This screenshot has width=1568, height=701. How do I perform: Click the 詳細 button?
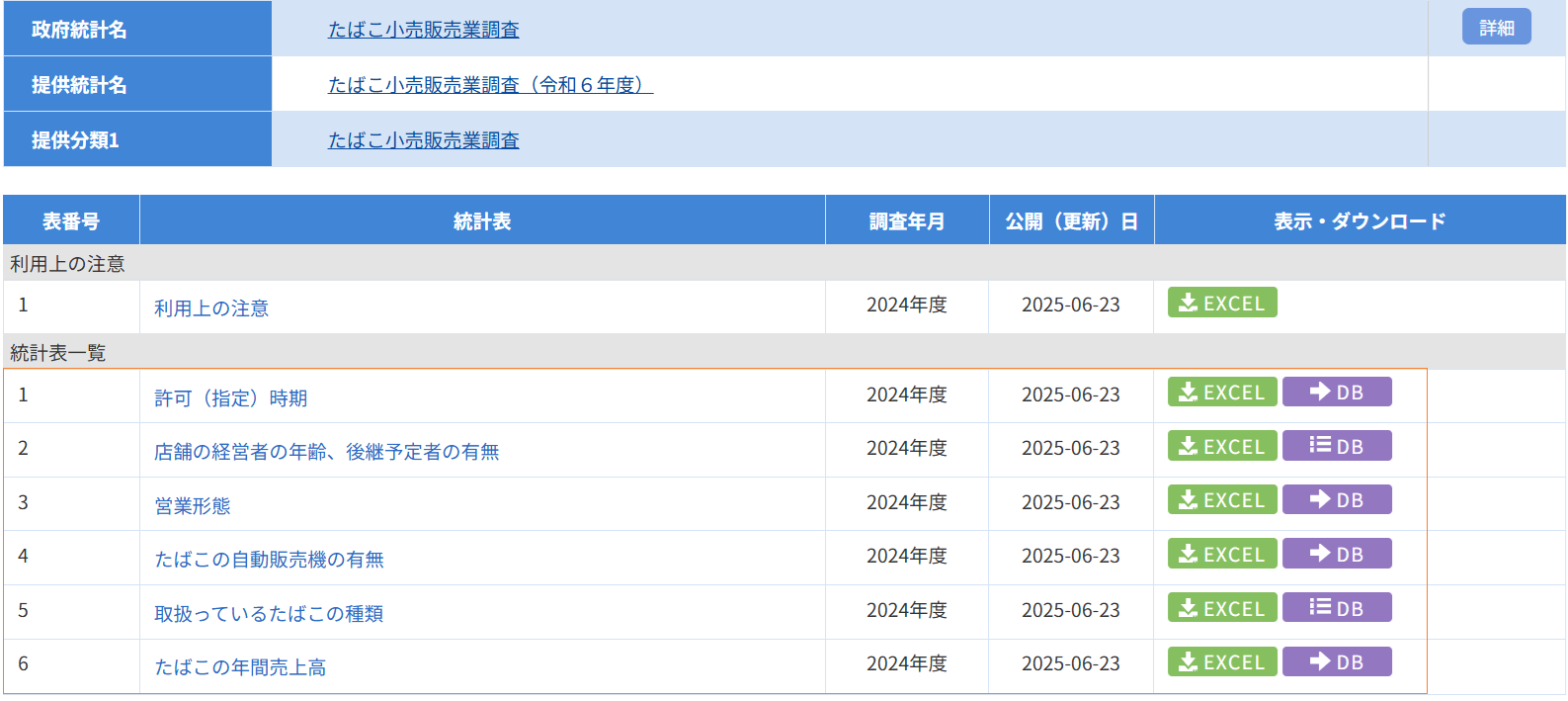pyautogui.click(x=1496, y=28)
